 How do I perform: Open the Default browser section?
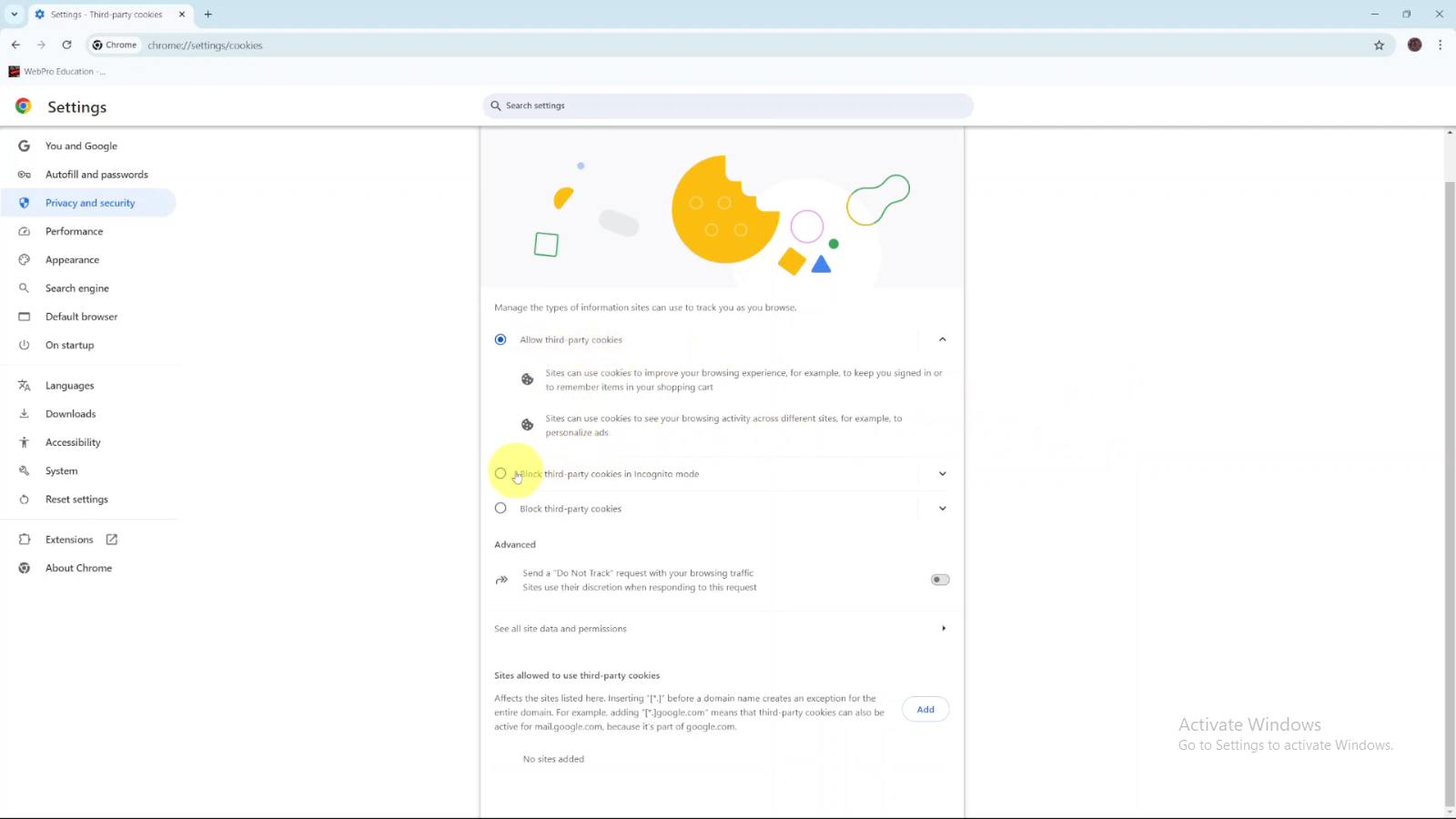[81, 317]
